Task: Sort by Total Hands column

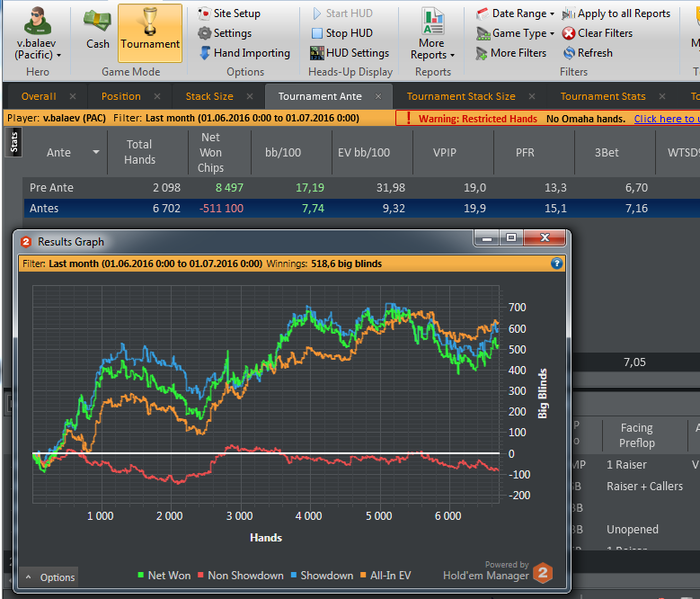Action: point(139,152)
